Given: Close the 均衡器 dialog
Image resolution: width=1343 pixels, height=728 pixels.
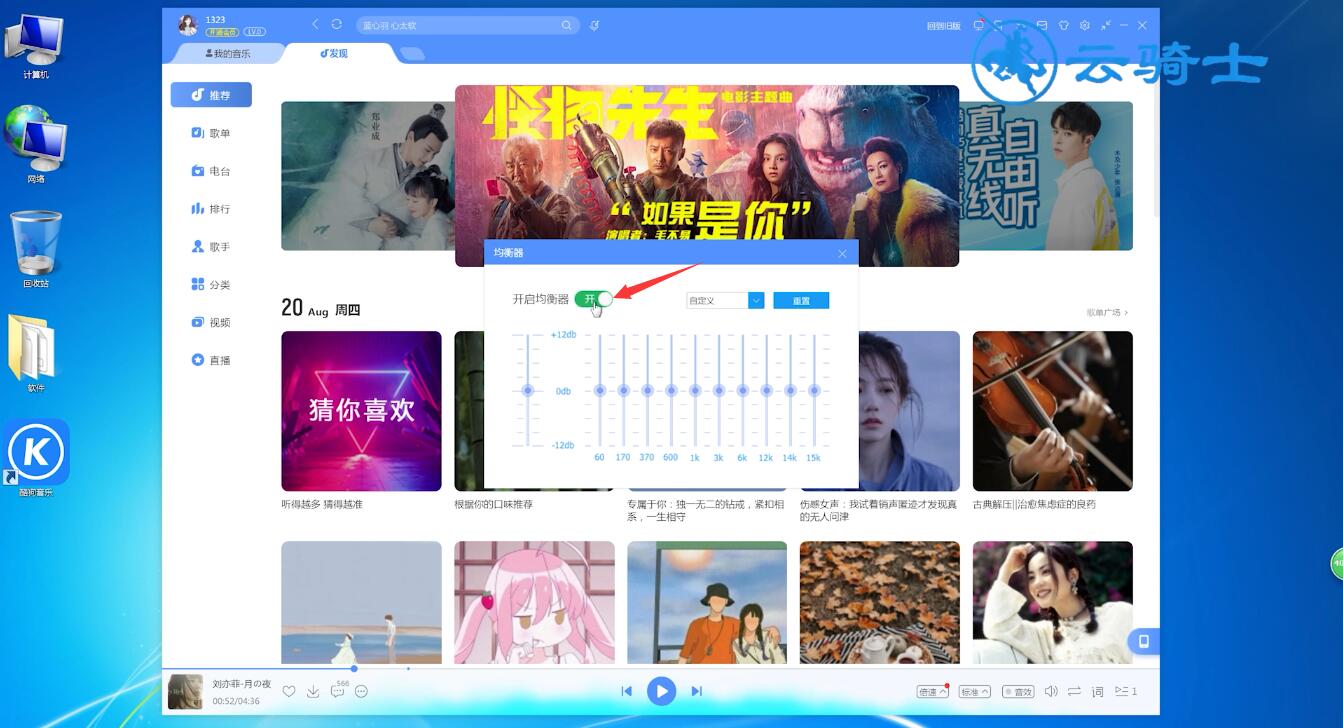Looking at the screenshot, I should 842,254.
